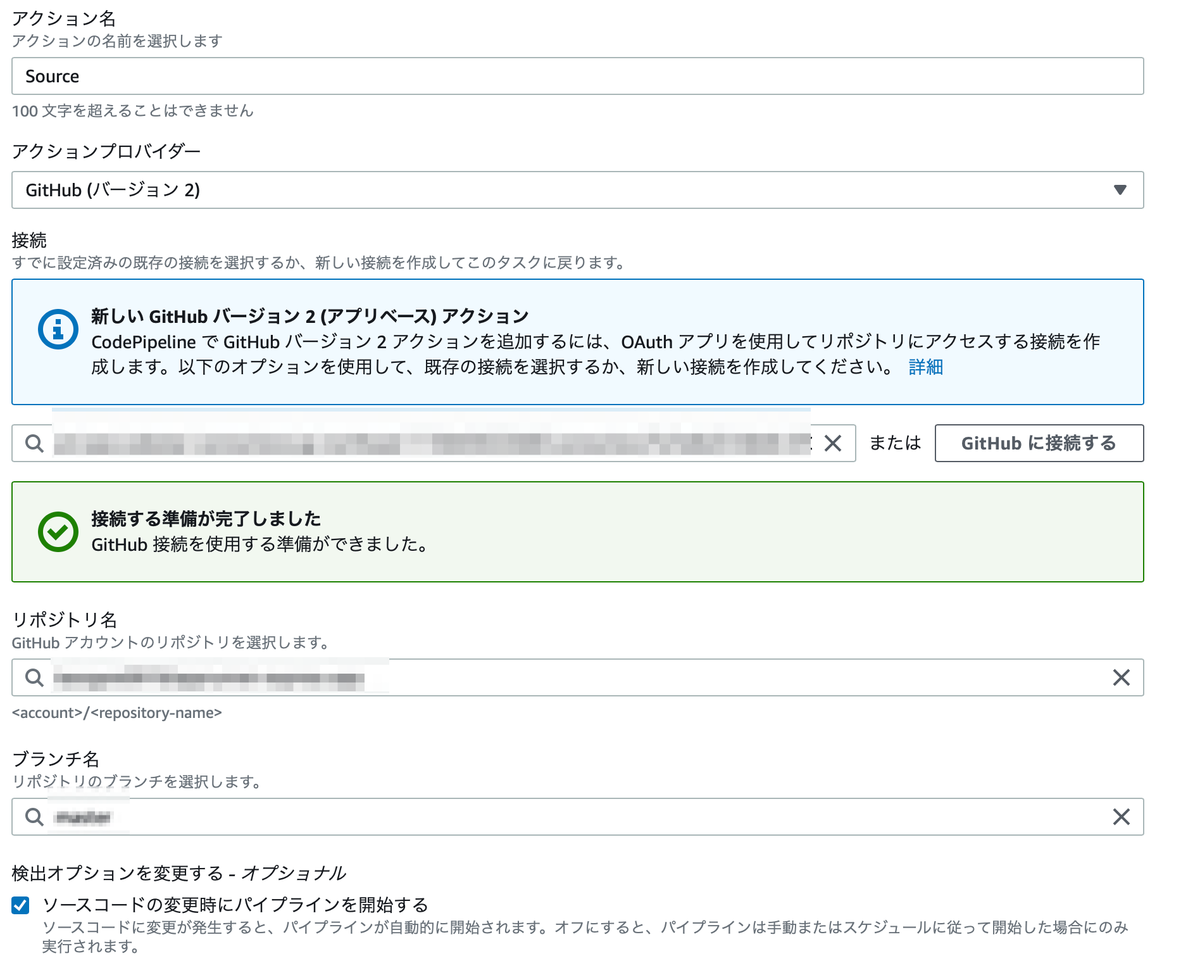Screen dimensions: 1200x975
Task: Edit the Source action name field
Action: 577,76
